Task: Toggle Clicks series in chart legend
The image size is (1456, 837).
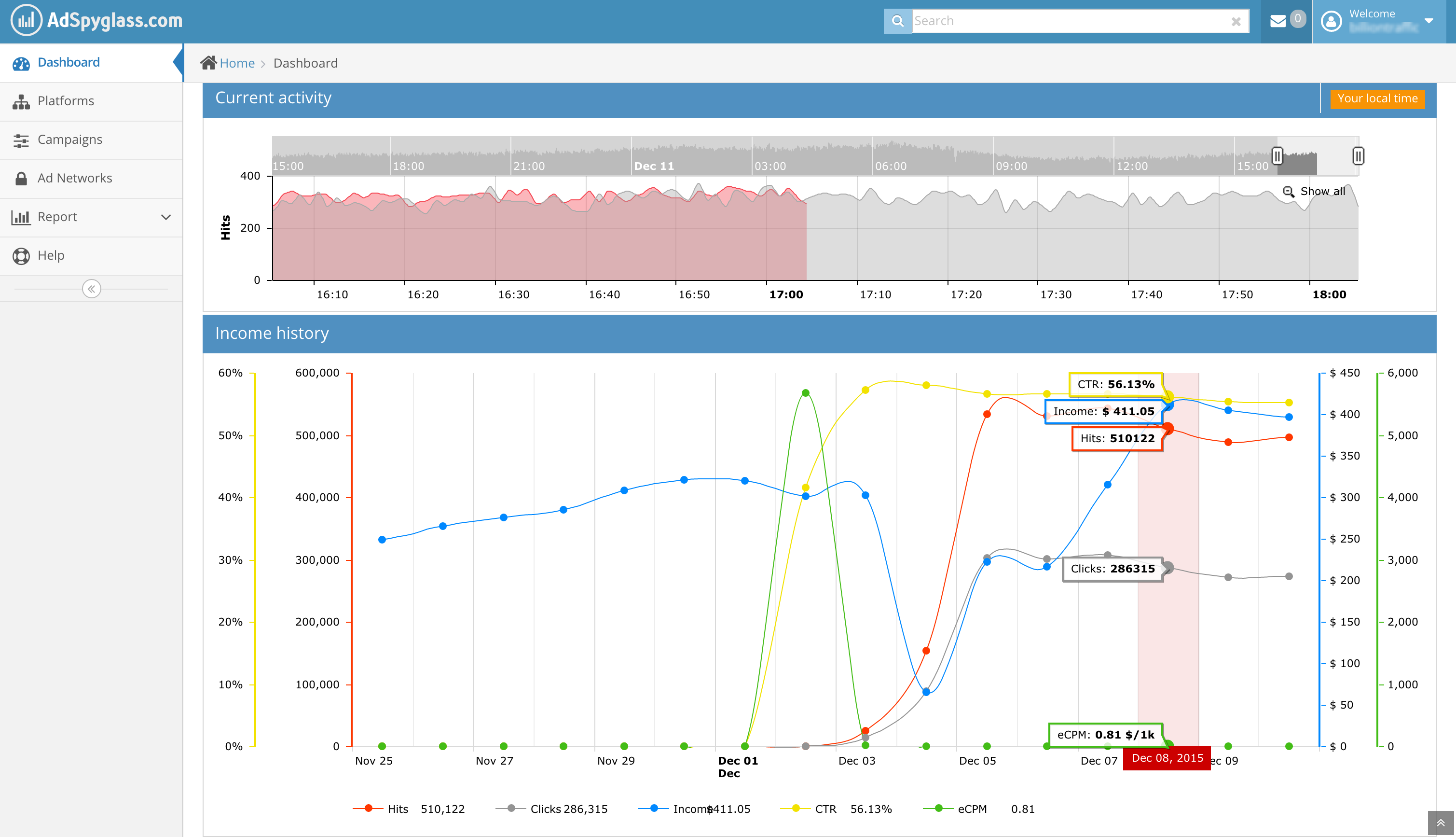Action: (545, 809)
